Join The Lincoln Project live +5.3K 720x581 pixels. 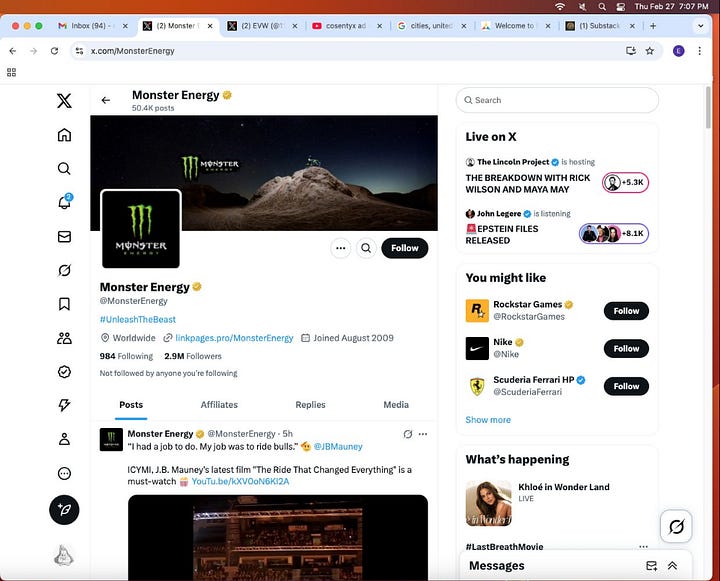click(625, 182)
